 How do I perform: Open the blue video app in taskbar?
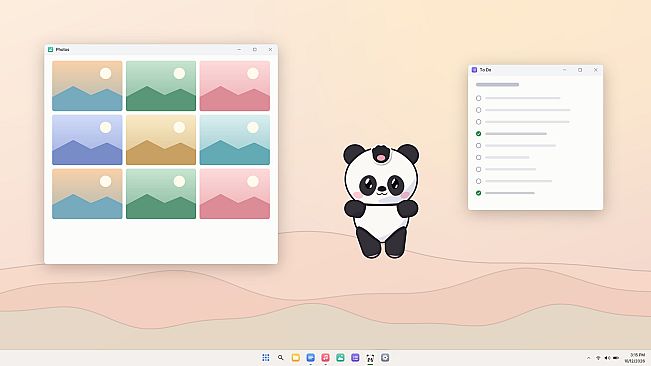tap(311, 357)
